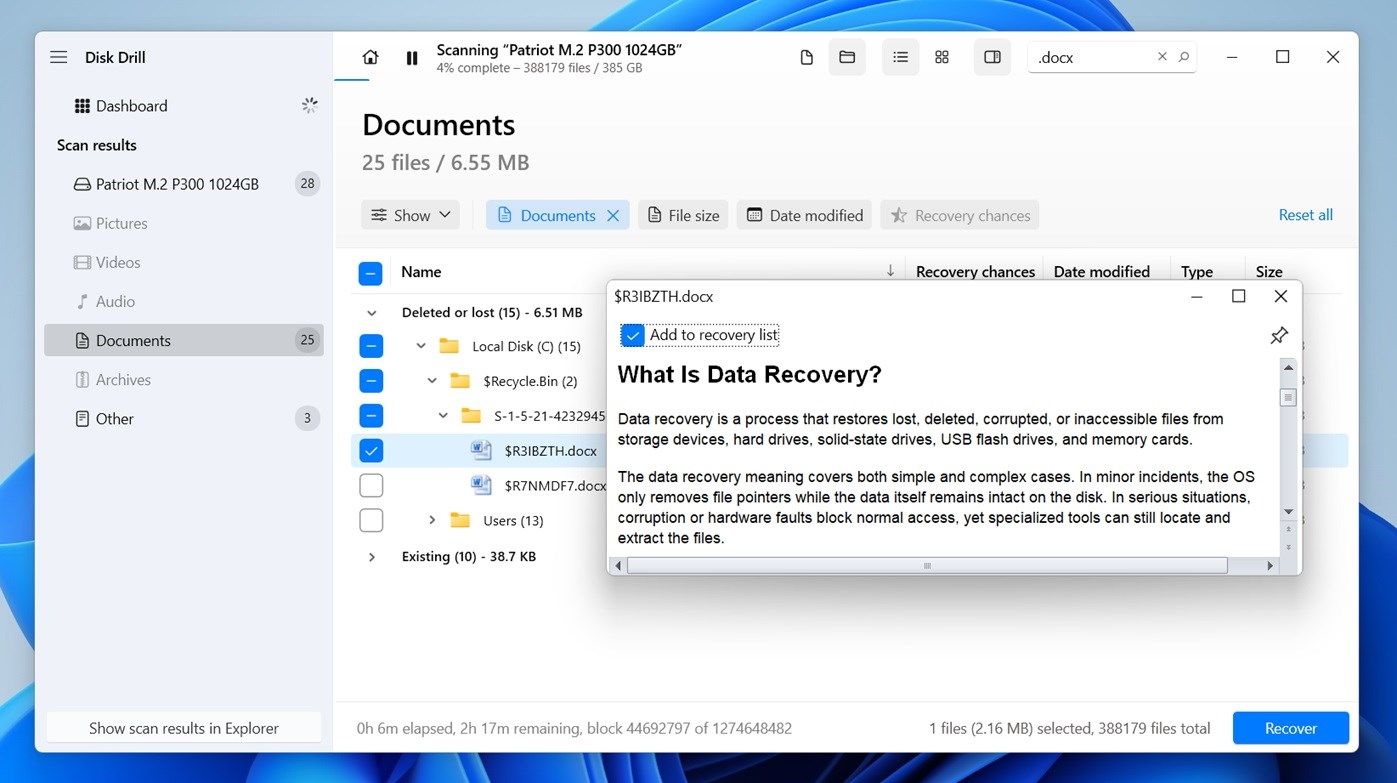Sort by the Name column
Image resolution: width=1397 pixels, height=783 pixels.
(421, 272)
